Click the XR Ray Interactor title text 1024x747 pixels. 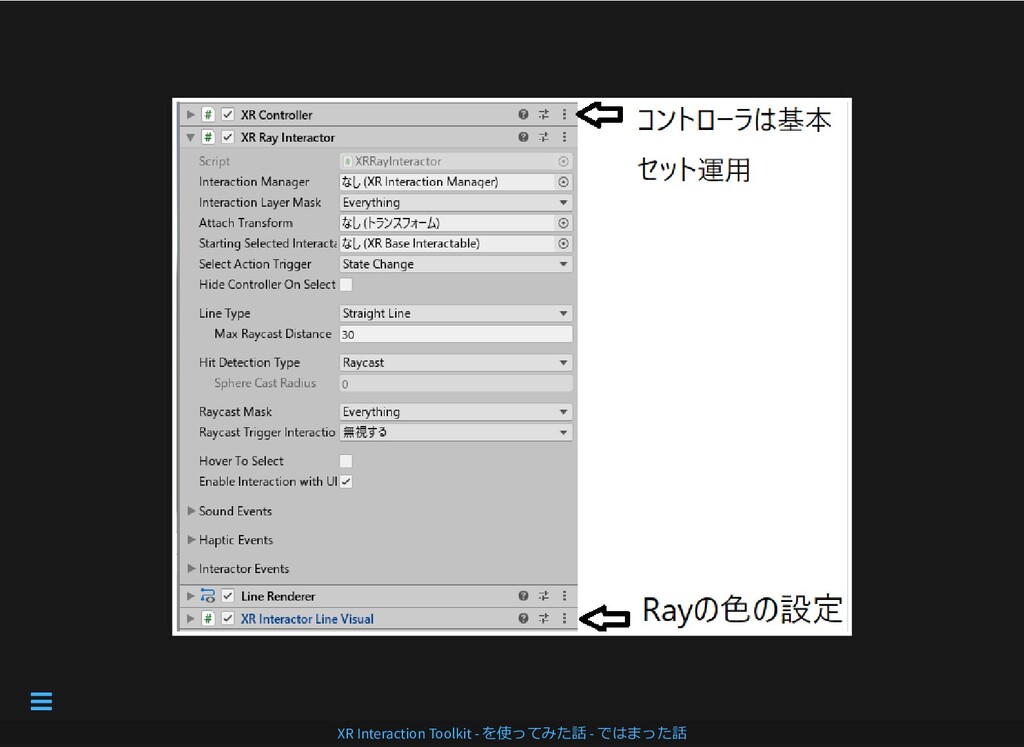click(x=287, y=138)
